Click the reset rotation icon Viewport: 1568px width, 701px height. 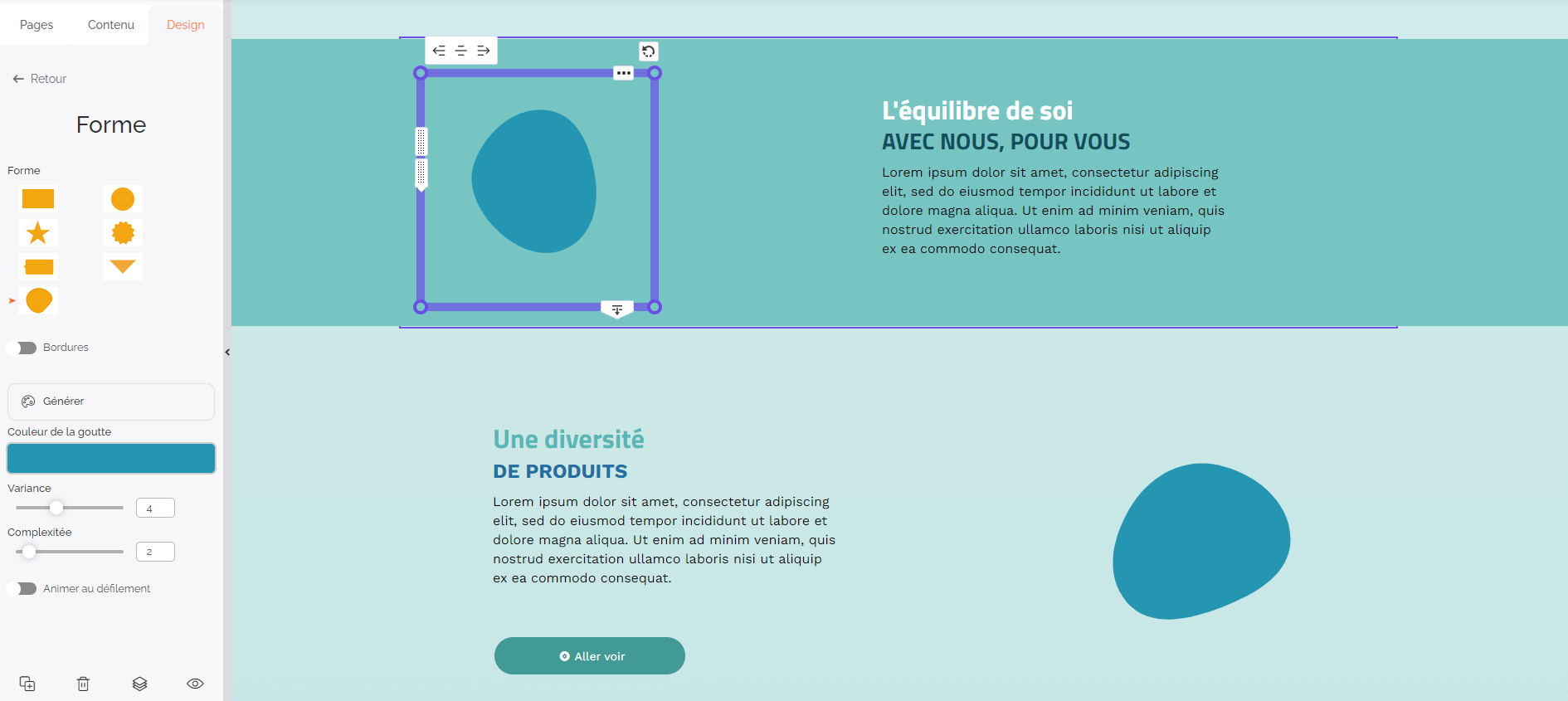649,51
